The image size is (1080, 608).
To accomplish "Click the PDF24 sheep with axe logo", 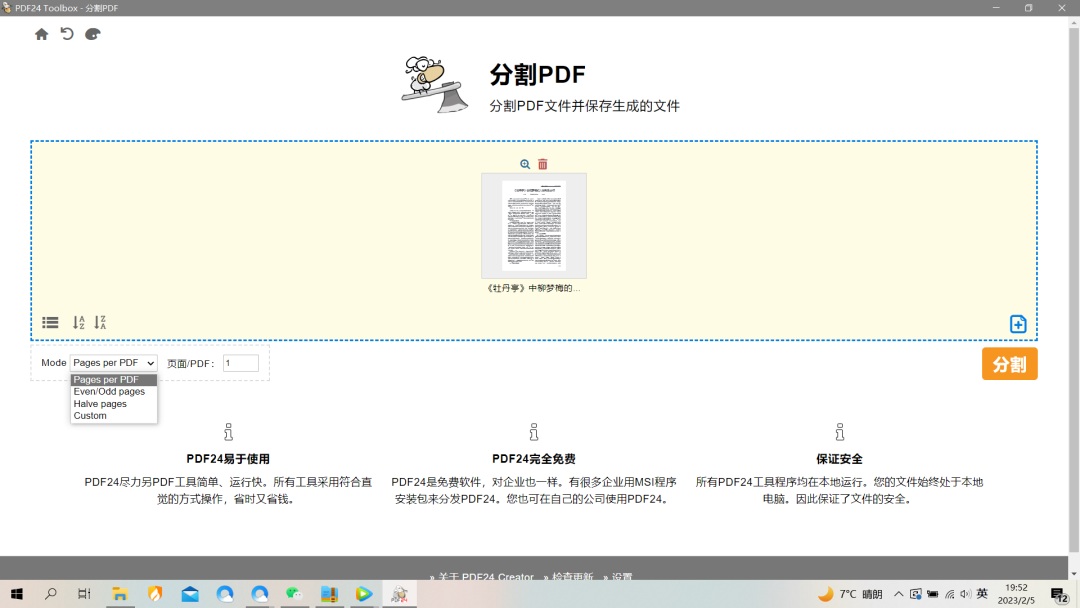I will click(x=435, y=85).
